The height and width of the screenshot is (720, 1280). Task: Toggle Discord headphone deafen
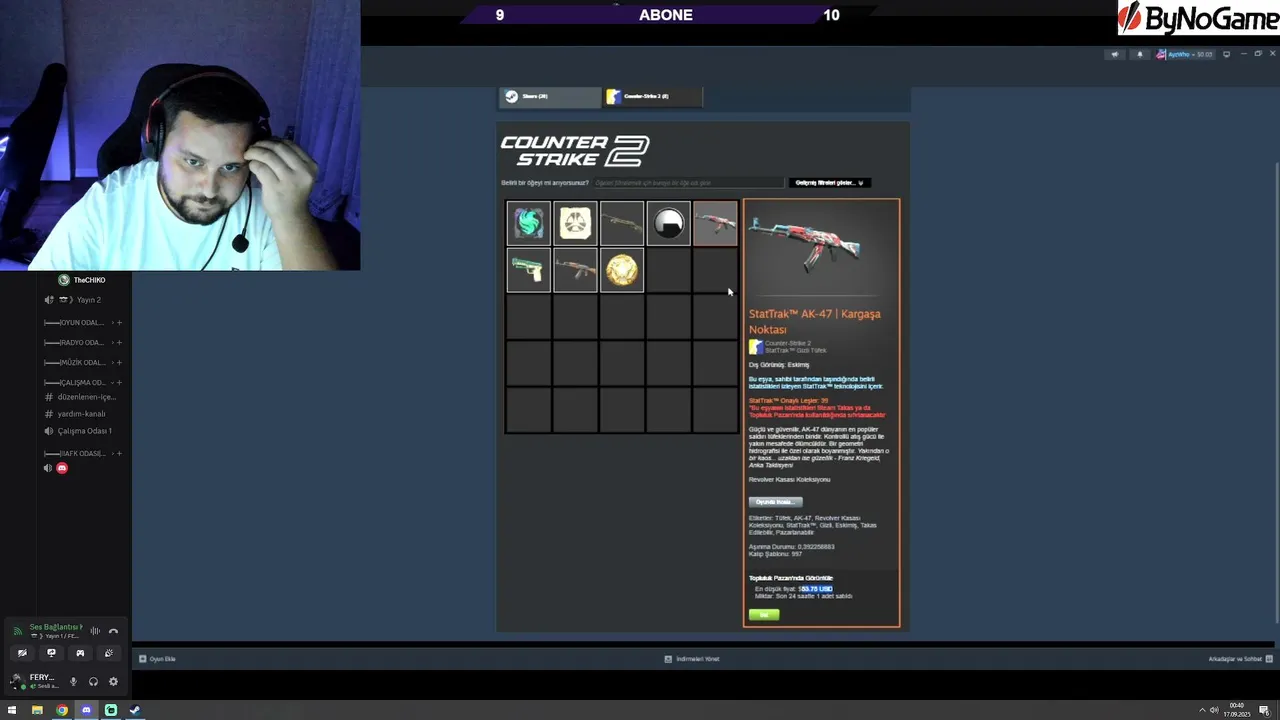[93, 682]
